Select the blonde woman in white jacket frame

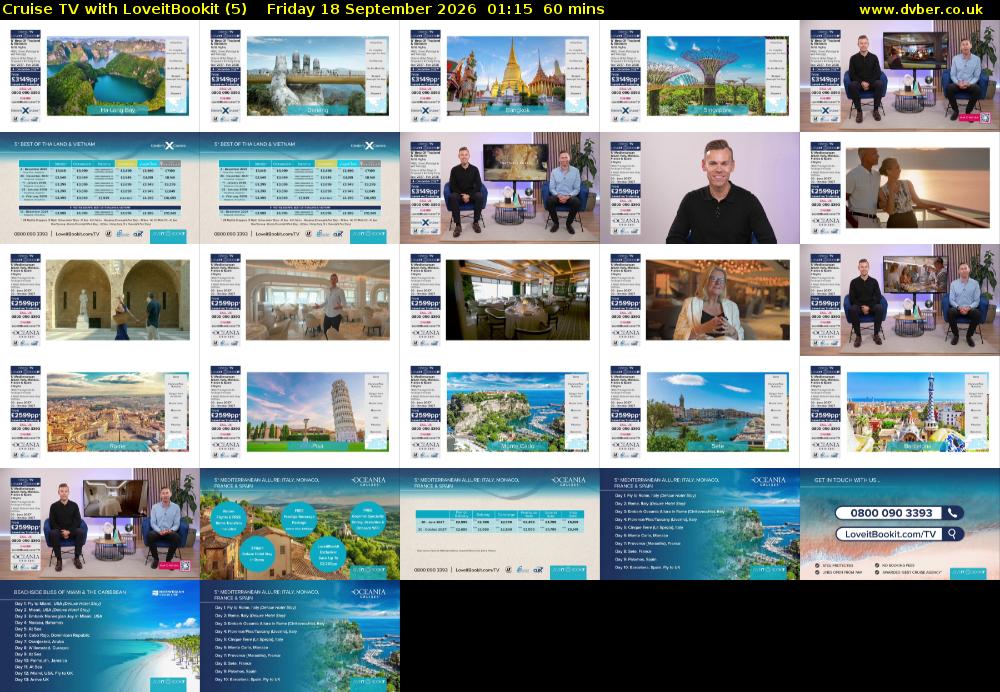point(700,300)
